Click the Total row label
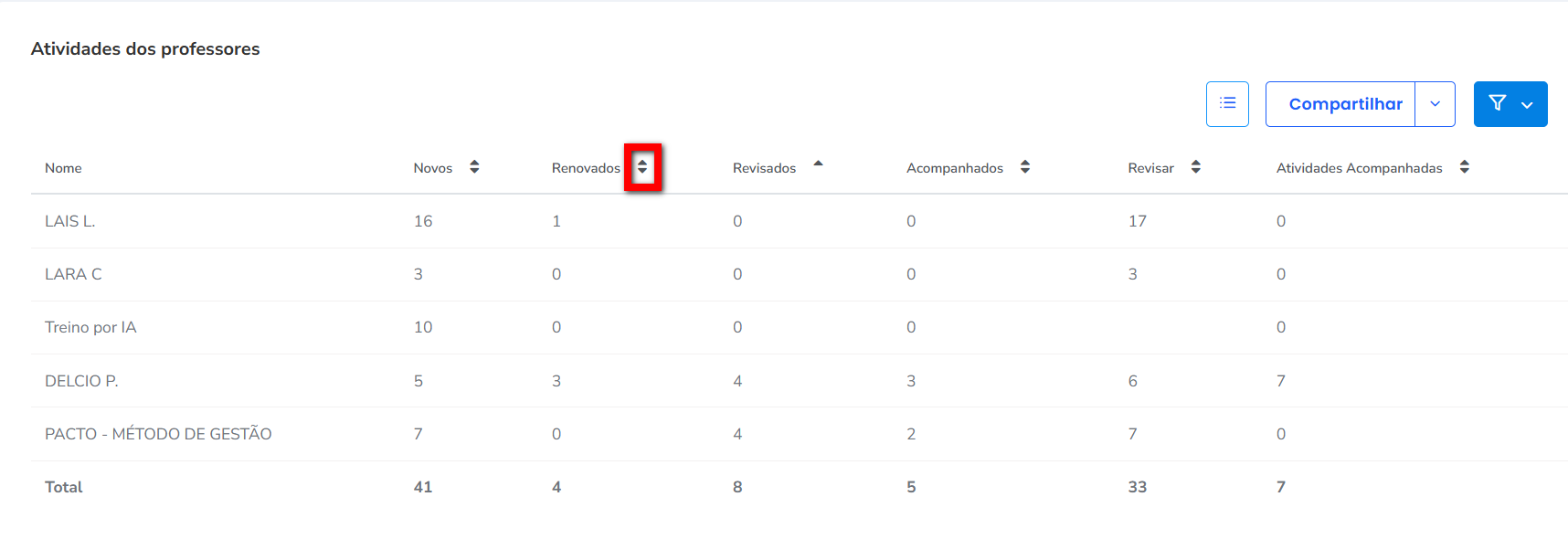 (x=63, y=487)
